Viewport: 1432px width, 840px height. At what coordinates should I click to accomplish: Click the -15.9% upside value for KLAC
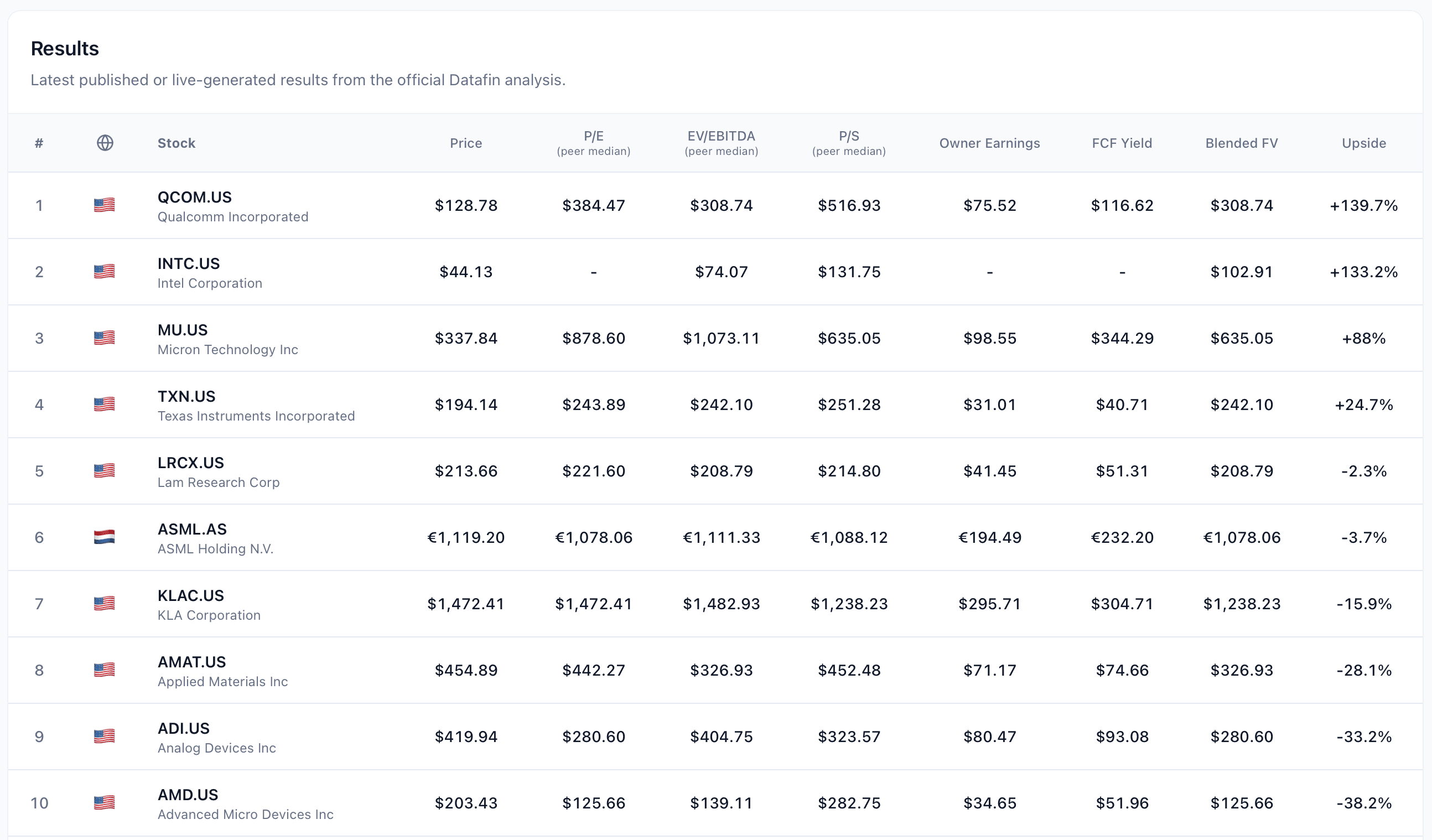(x=1364, y=604)
